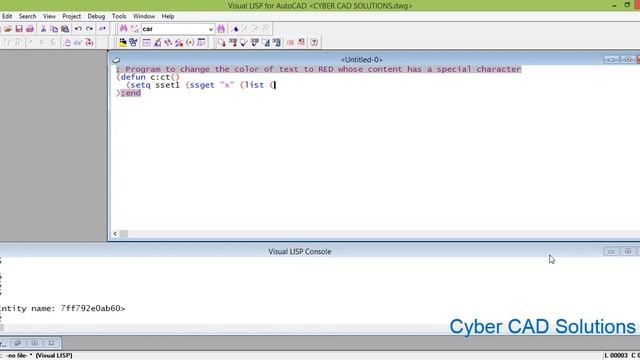Click the 'Visual LISP Console' title bar
Image resolution: width=640 pixels, height=360 pixels.
(x=300, y=251)
